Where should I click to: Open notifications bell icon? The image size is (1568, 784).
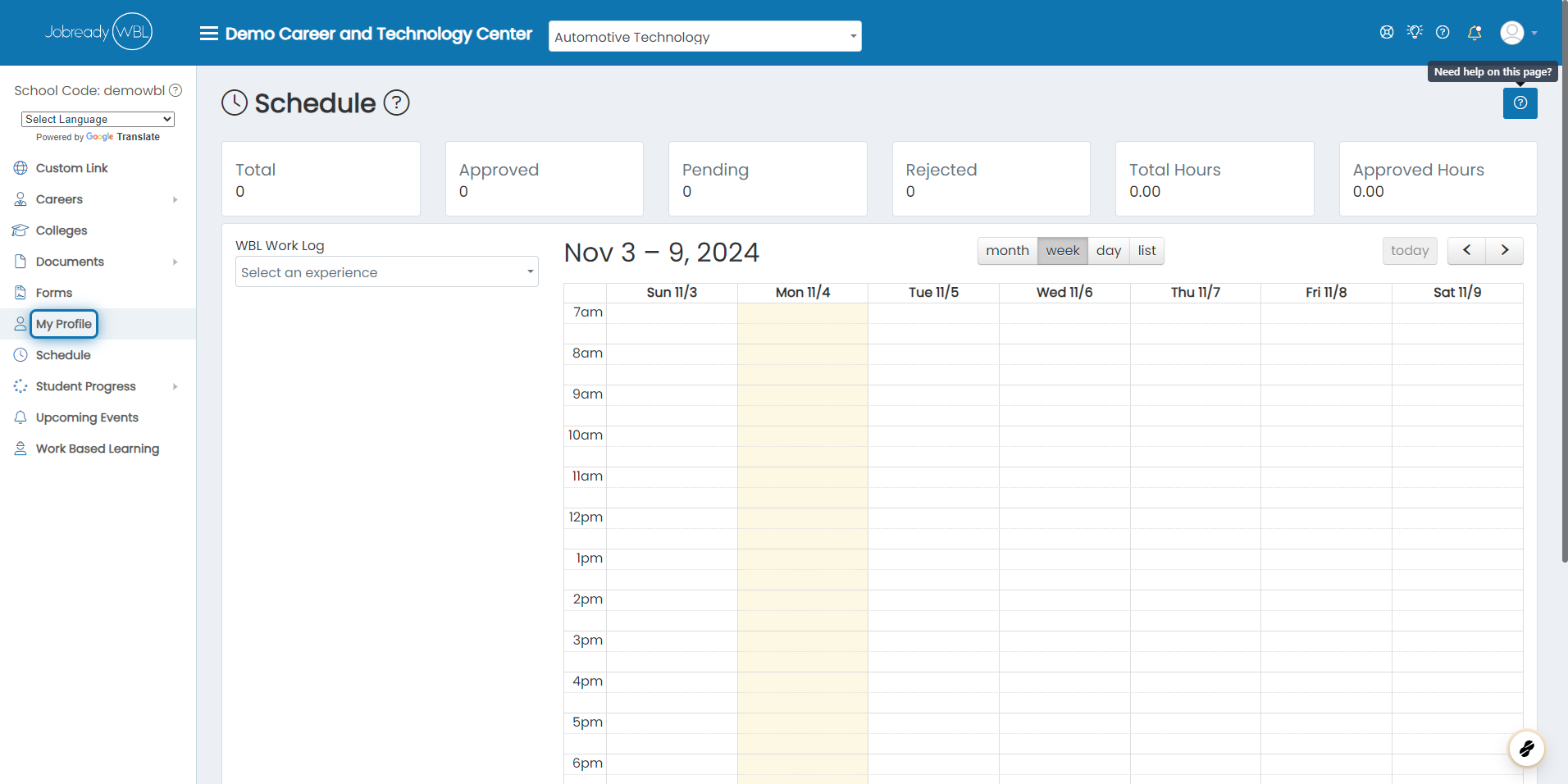pos(1475,33)
